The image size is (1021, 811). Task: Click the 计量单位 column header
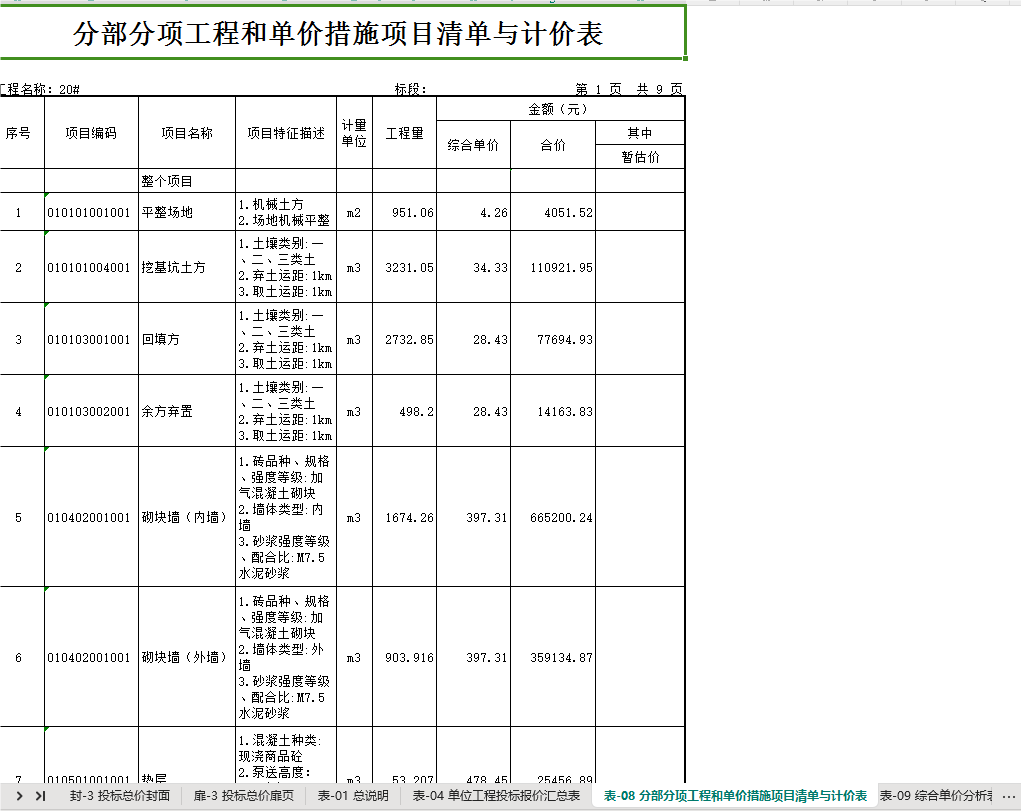click(354, 133)
